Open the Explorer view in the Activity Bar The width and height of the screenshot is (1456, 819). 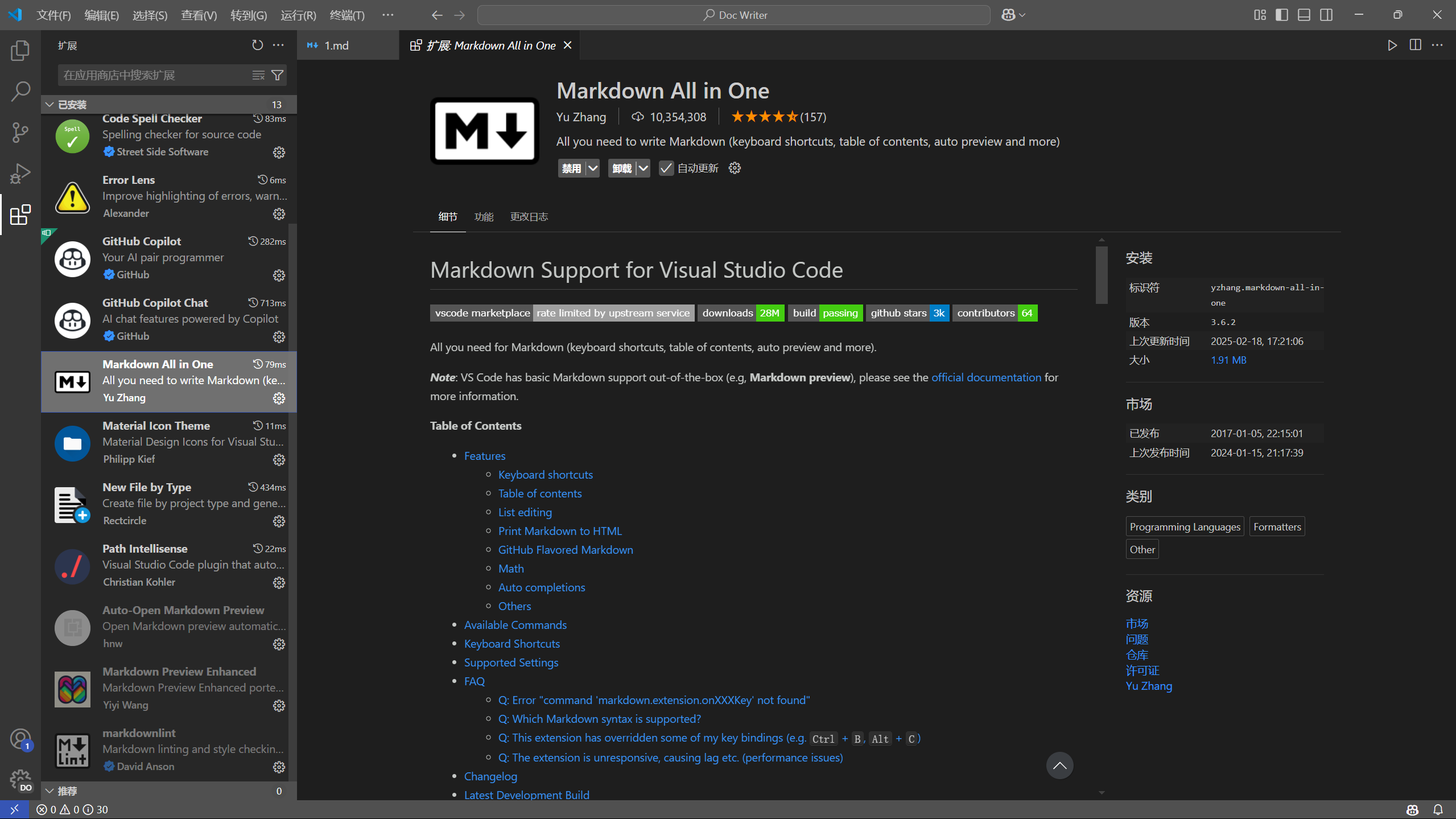tap(20, 50)
